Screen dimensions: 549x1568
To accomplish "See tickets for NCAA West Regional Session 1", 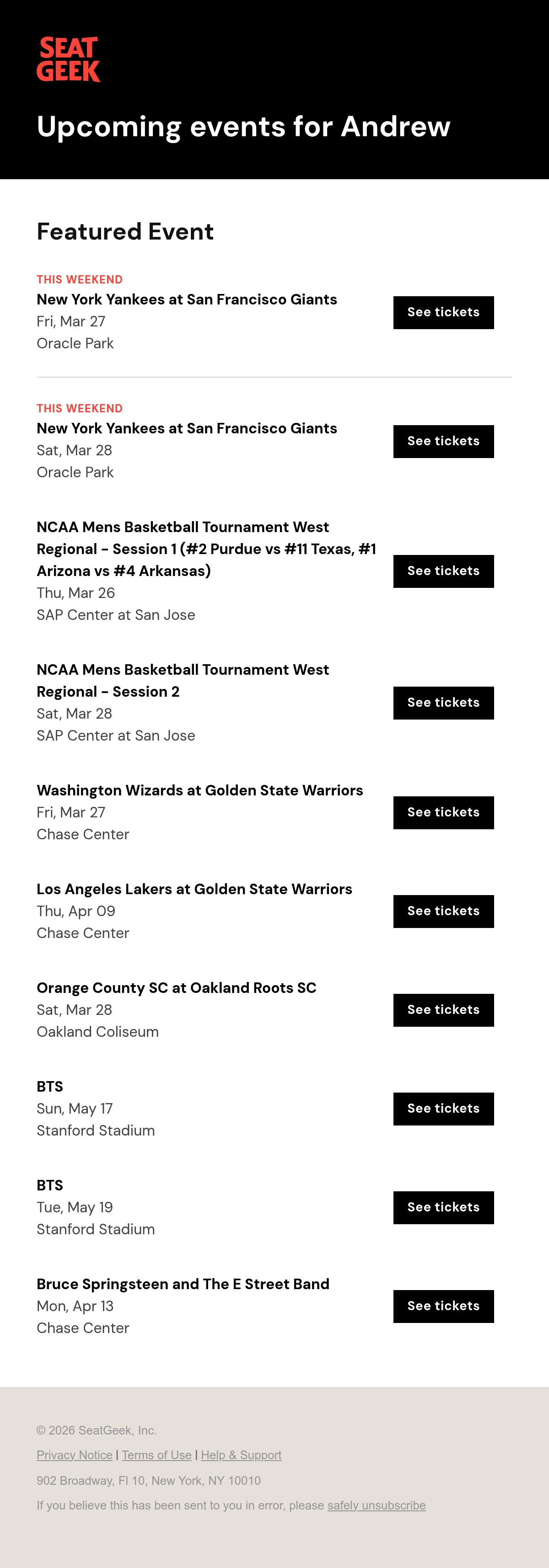I will click(x=443, y=571).
